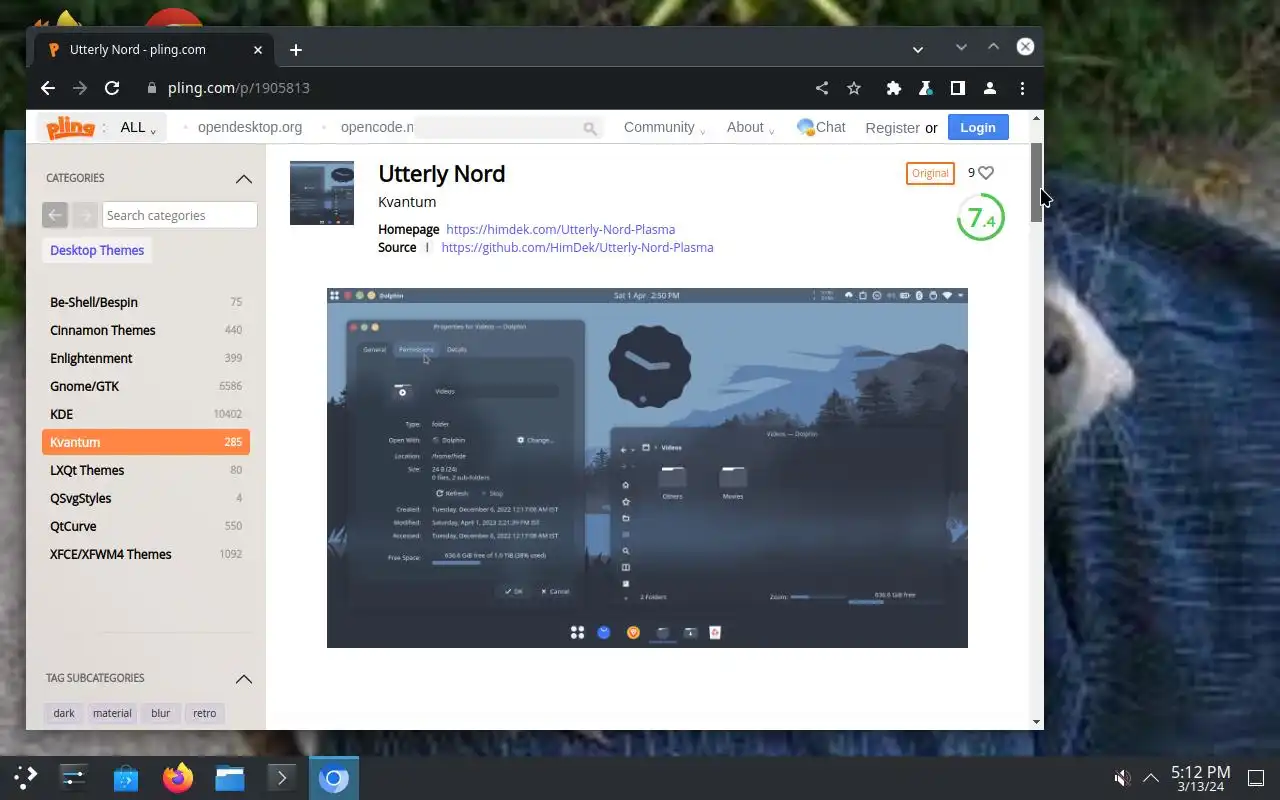Toggle the browser side panel icon
The height and width of the screenshot is (800, 1280).
click(958, 88)
